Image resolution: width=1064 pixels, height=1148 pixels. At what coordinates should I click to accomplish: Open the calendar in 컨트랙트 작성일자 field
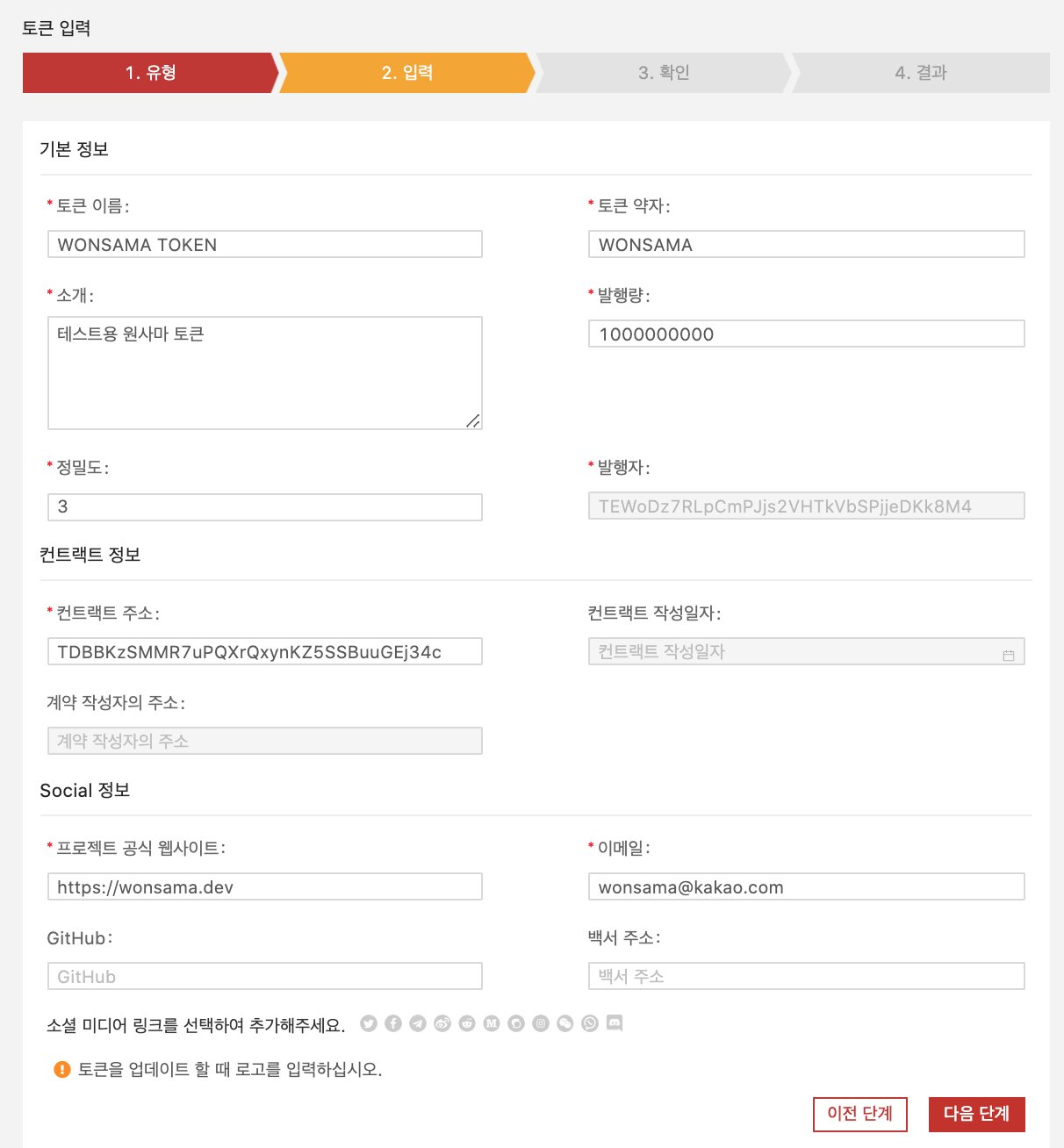click(1009, 656)
